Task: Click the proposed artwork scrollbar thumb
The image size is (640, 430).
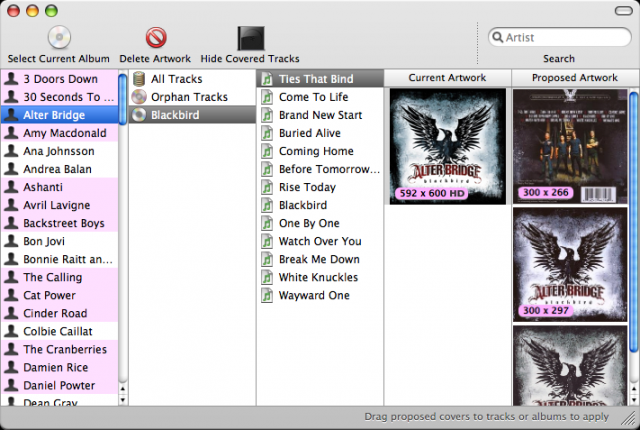Action: 634,222
